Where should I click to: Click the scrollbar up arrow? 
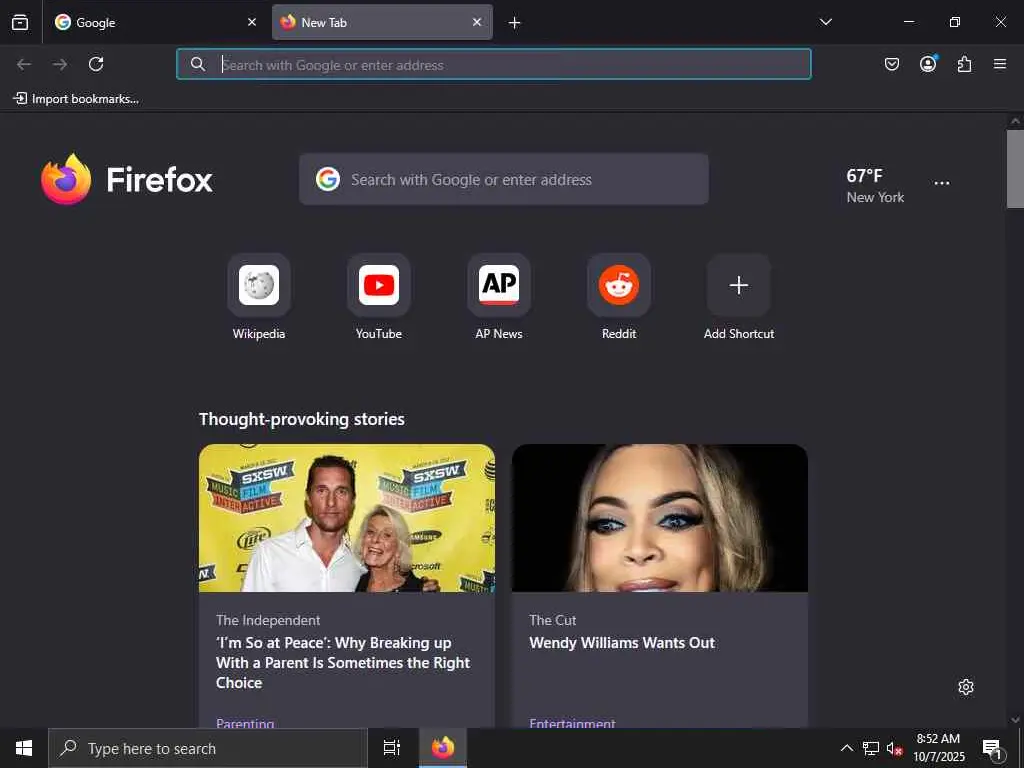point(1015,121)
